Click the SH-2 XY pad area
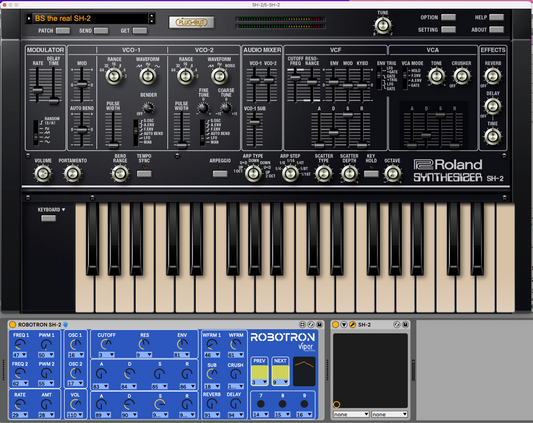 [370, 370]
